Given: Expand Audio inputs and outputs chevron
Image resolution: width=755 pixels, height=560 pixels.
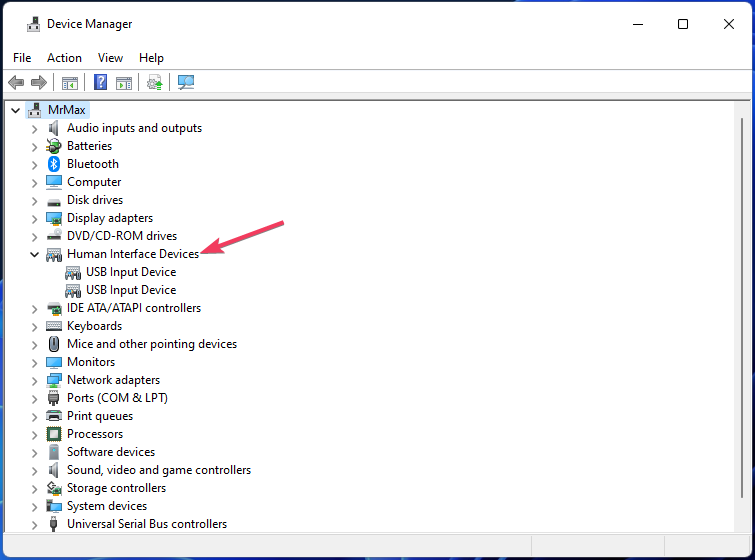Looking at the screenshot, I should [x=34, y=129].
